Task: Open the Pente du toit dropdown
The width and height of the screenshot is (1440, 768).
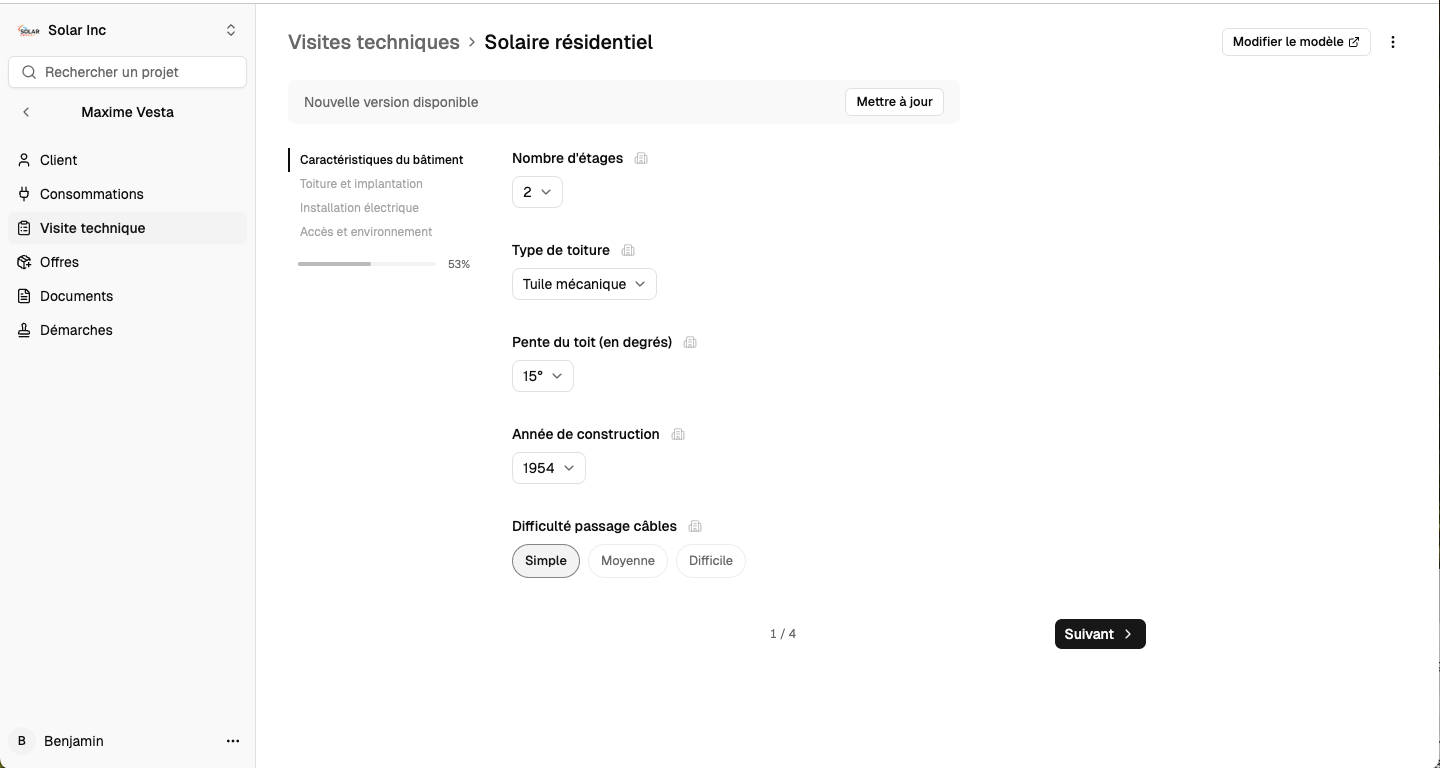Action: (542, 376)
